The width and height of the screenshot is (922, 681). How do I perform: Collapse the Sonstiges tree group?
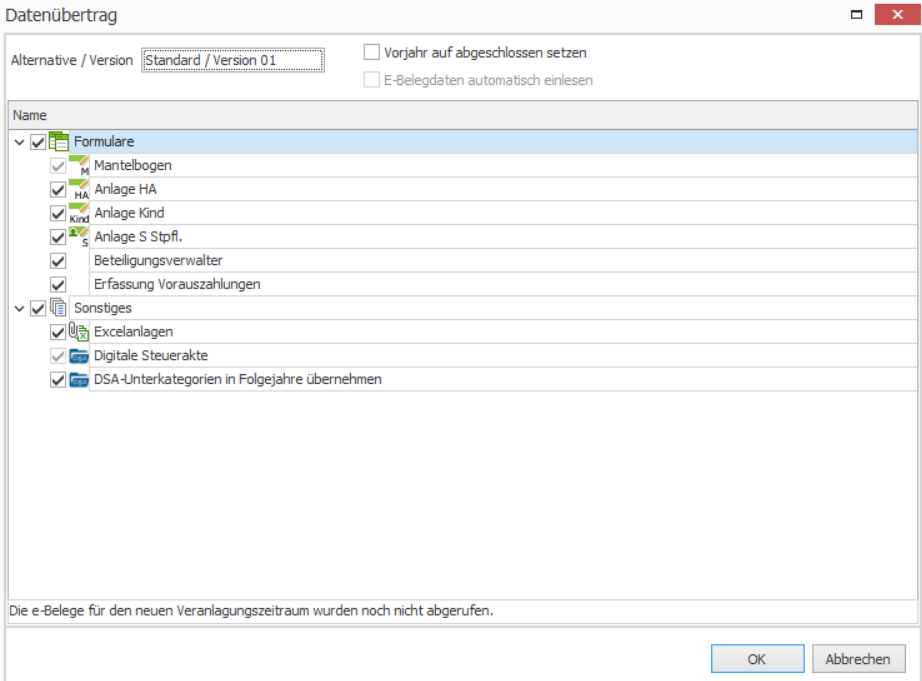coord(19,308)
